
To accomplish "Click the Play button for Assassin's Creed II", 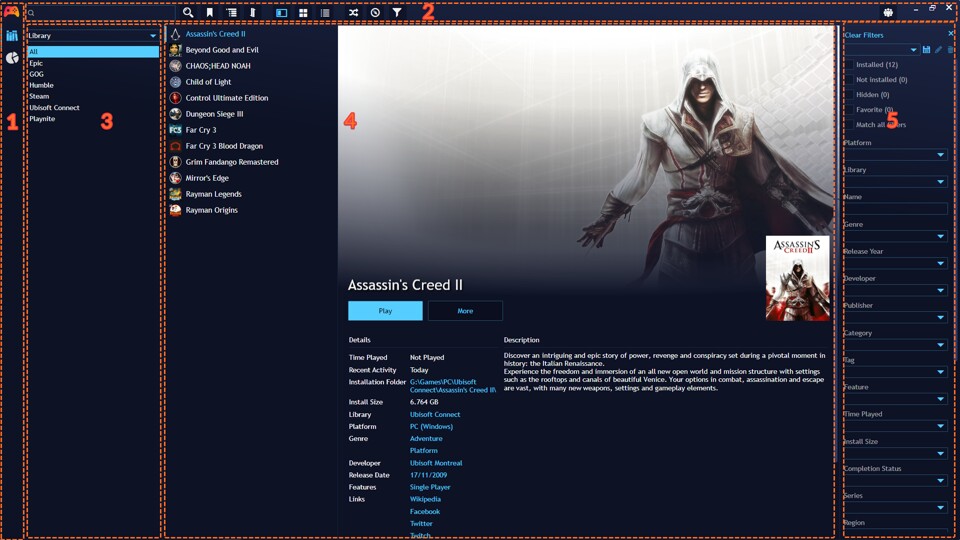I will click(x=385, y=310).
